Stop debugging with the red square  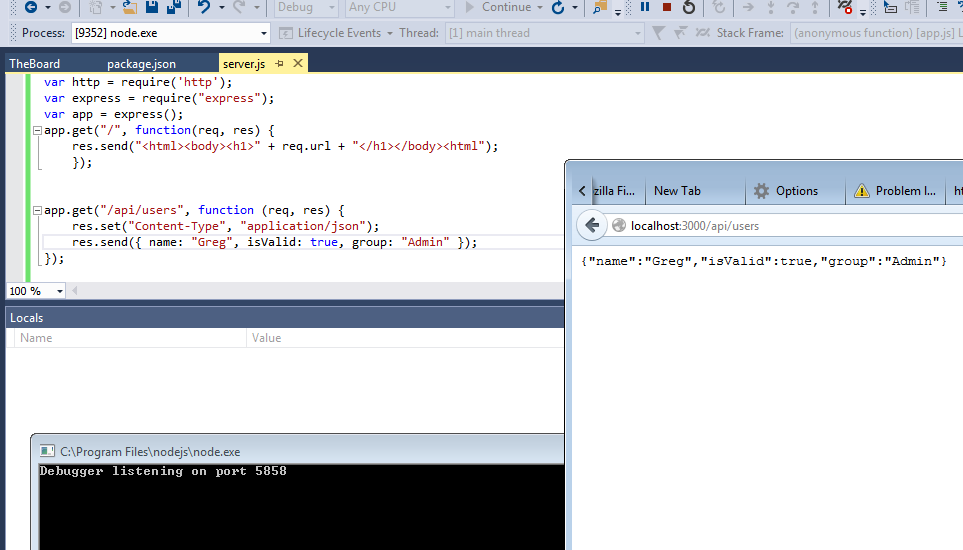pos(666,7)
